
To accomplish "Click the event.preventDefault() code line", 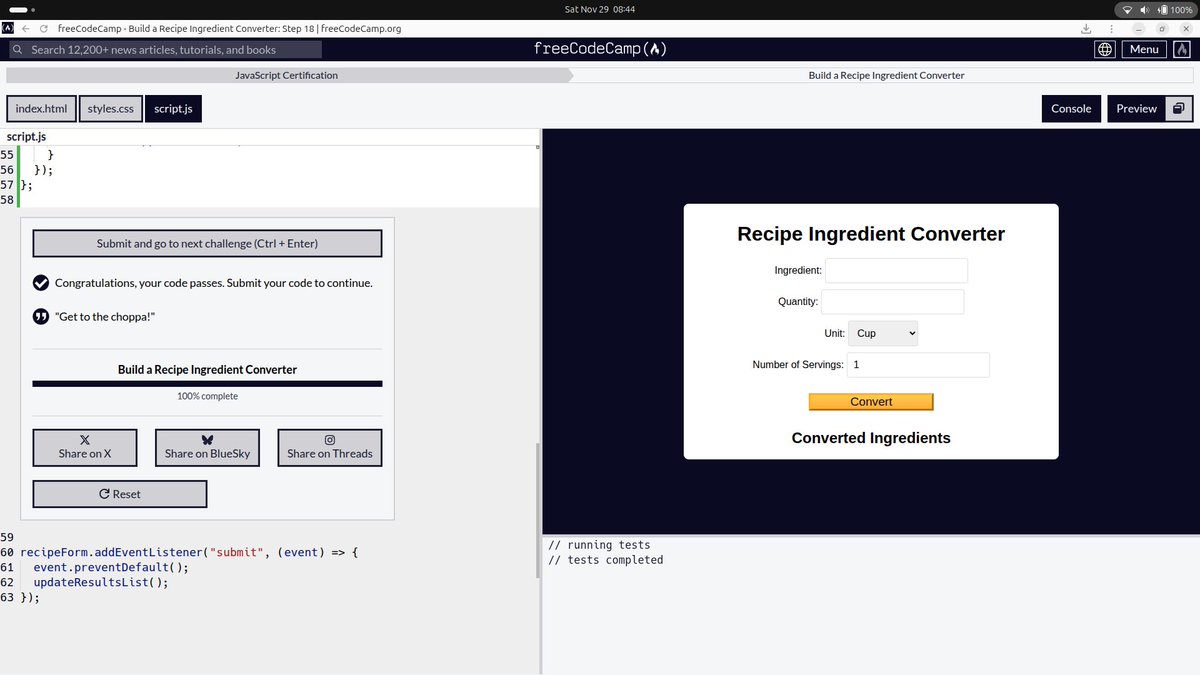I will click(110, 567).
